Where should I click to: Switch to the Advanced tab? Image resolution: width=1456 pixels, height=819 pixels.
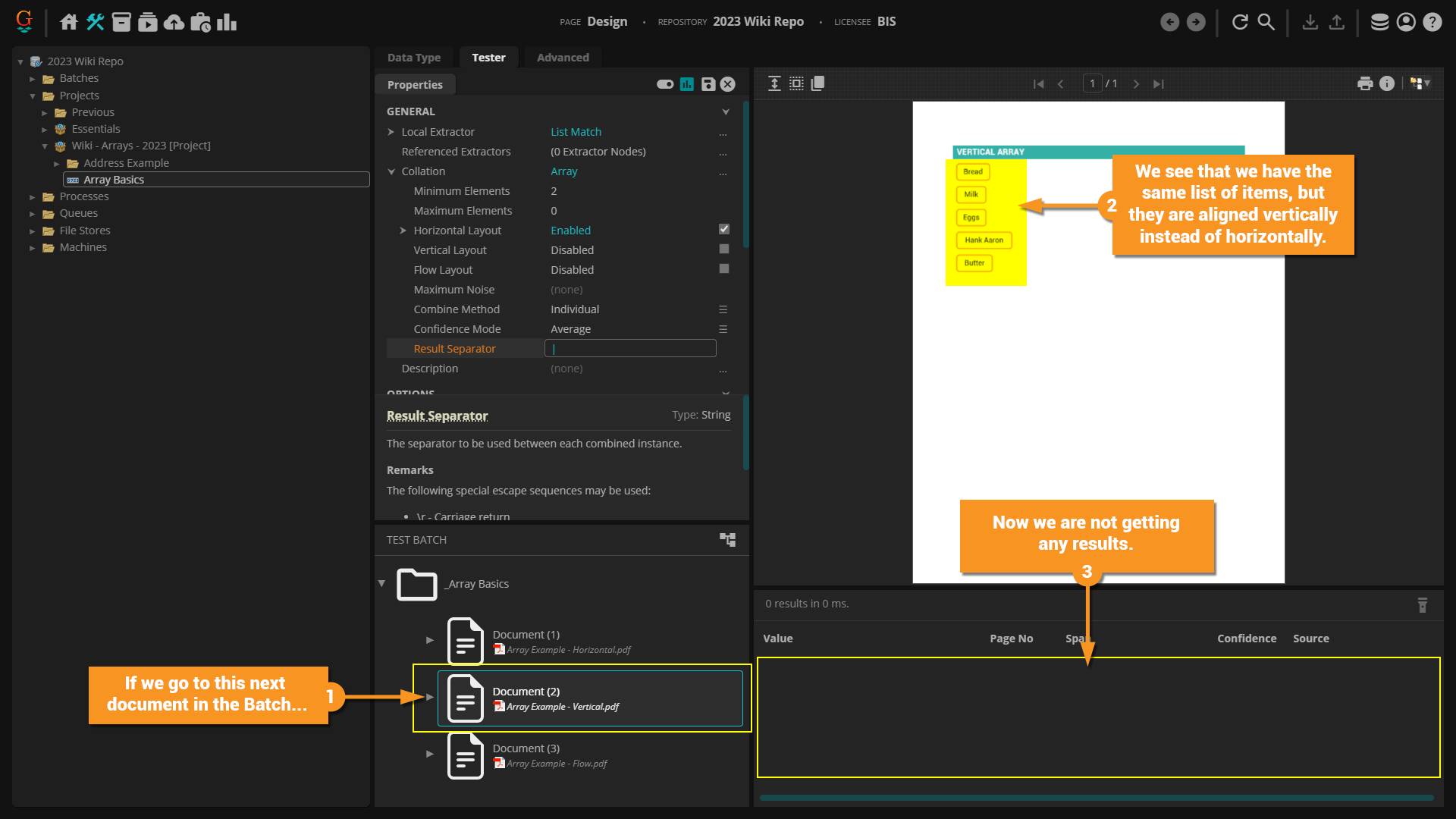pyautogui.click(x=562, y=58)
